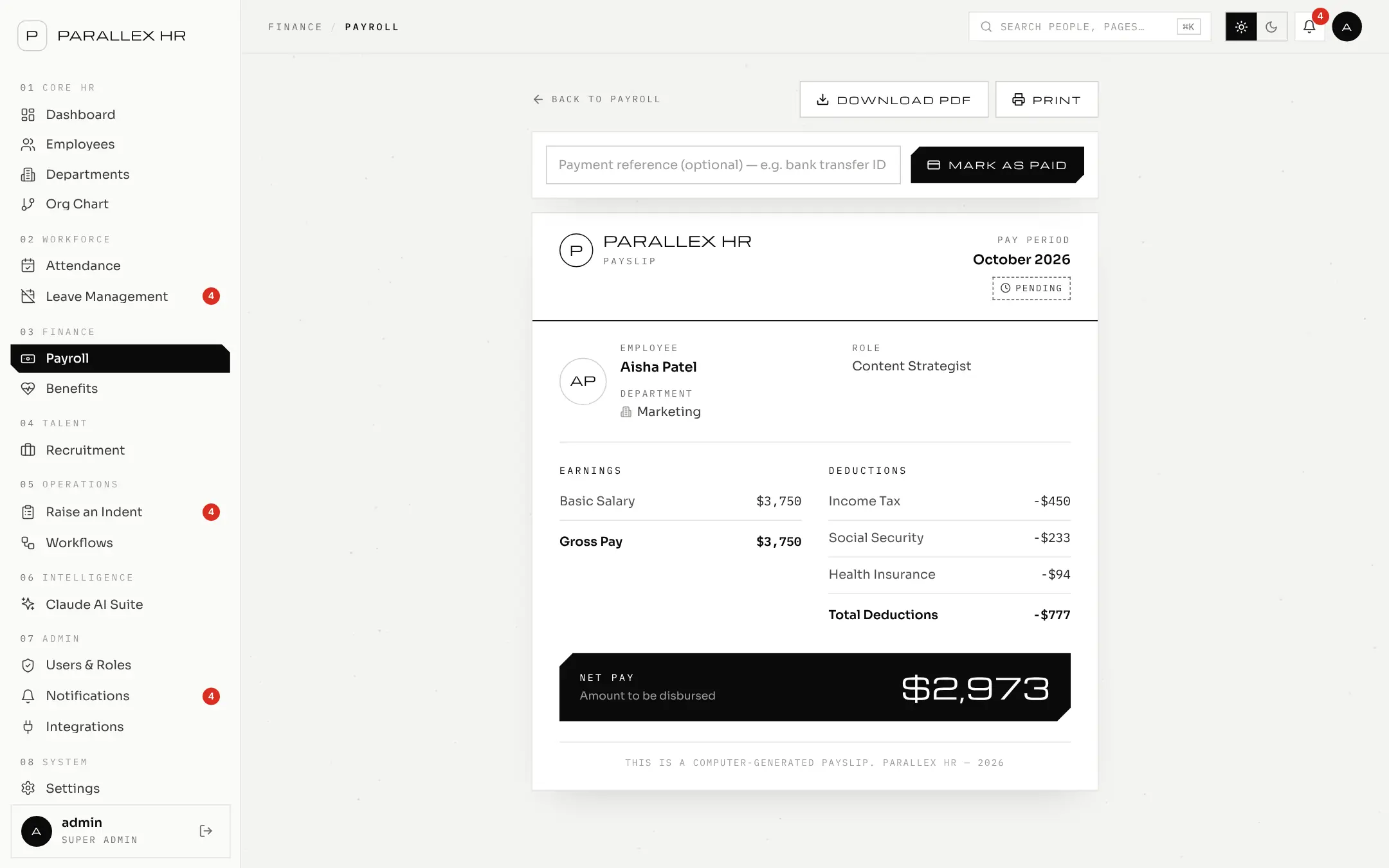Click the Claude AI Suite sparkle icon
1389x868 pixels.
pyautogui.click(x=28, y=604)
